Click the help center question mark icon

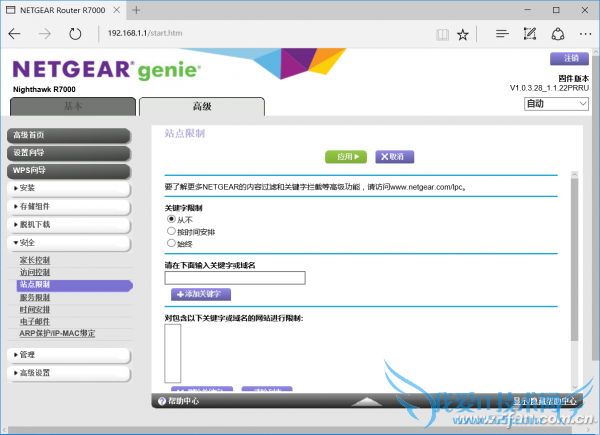162,401
